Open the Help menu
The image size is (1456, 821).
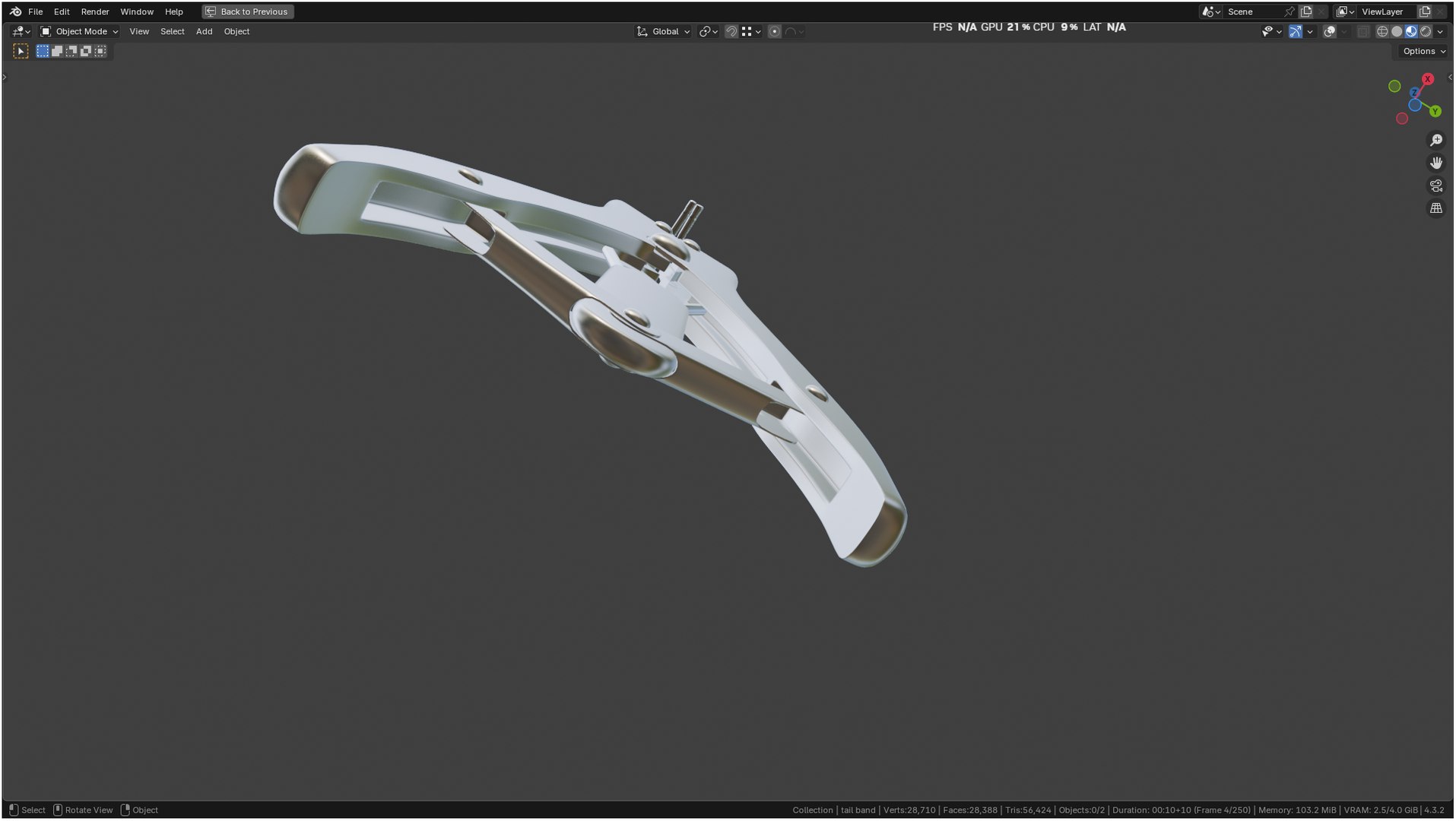pos(174,11)
